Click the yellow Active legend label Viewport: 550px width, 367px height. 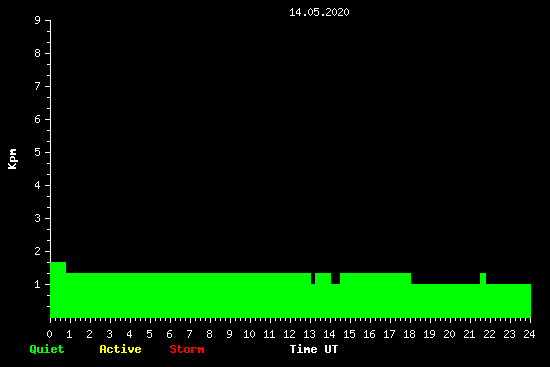click(x=120, y=349)
